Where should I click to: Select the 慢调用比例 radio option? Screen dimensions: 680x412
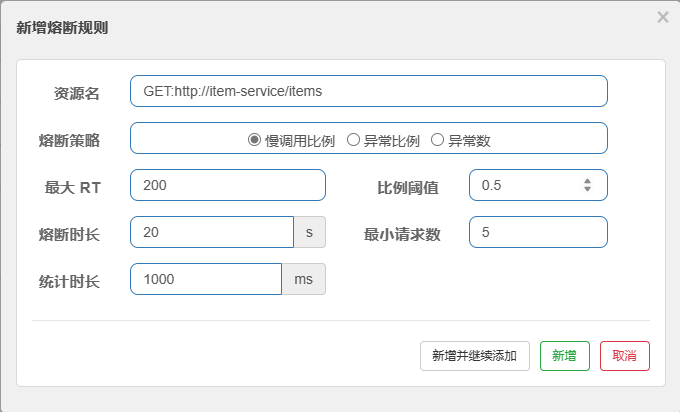[254, 140]
